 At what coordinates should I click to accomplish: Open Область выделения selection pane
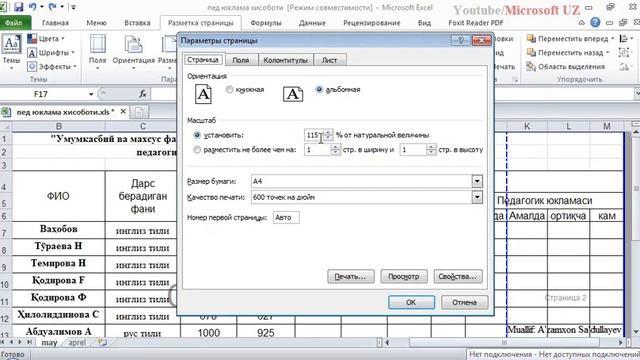coord(566,67)
